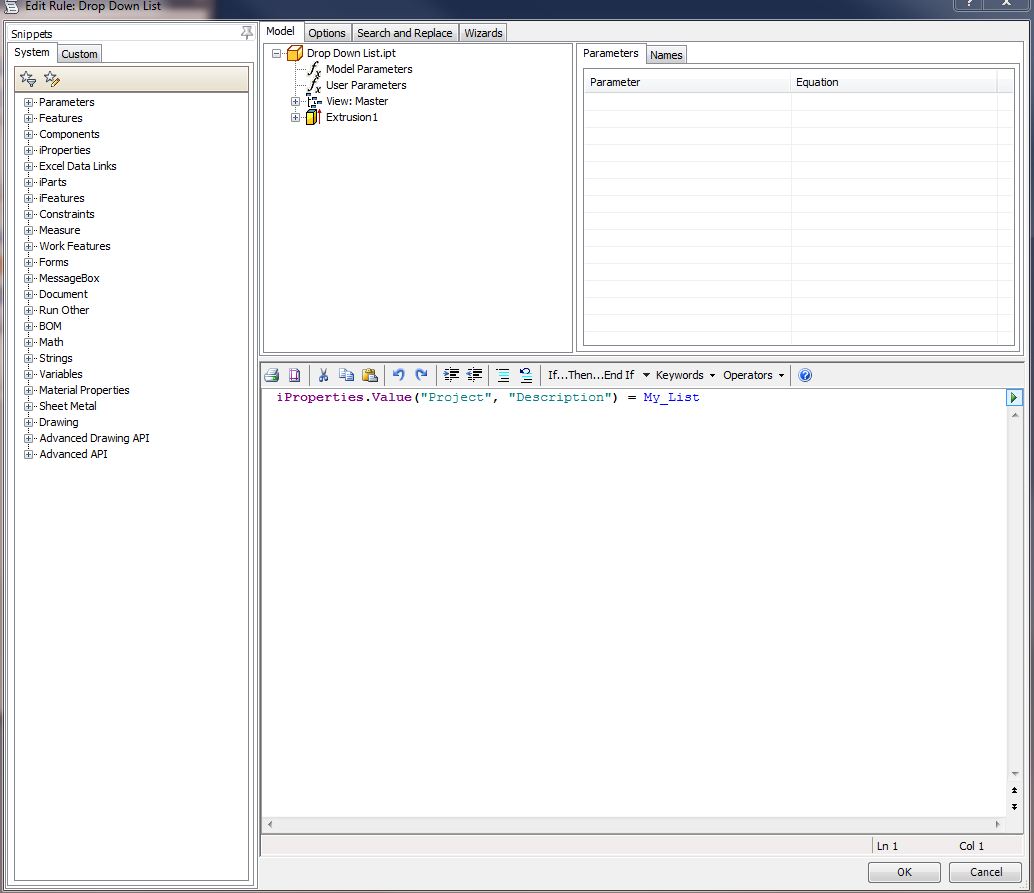Undo the last edit
The width and height of the screenshot is (1034, 893).
[x=398, y=375]
